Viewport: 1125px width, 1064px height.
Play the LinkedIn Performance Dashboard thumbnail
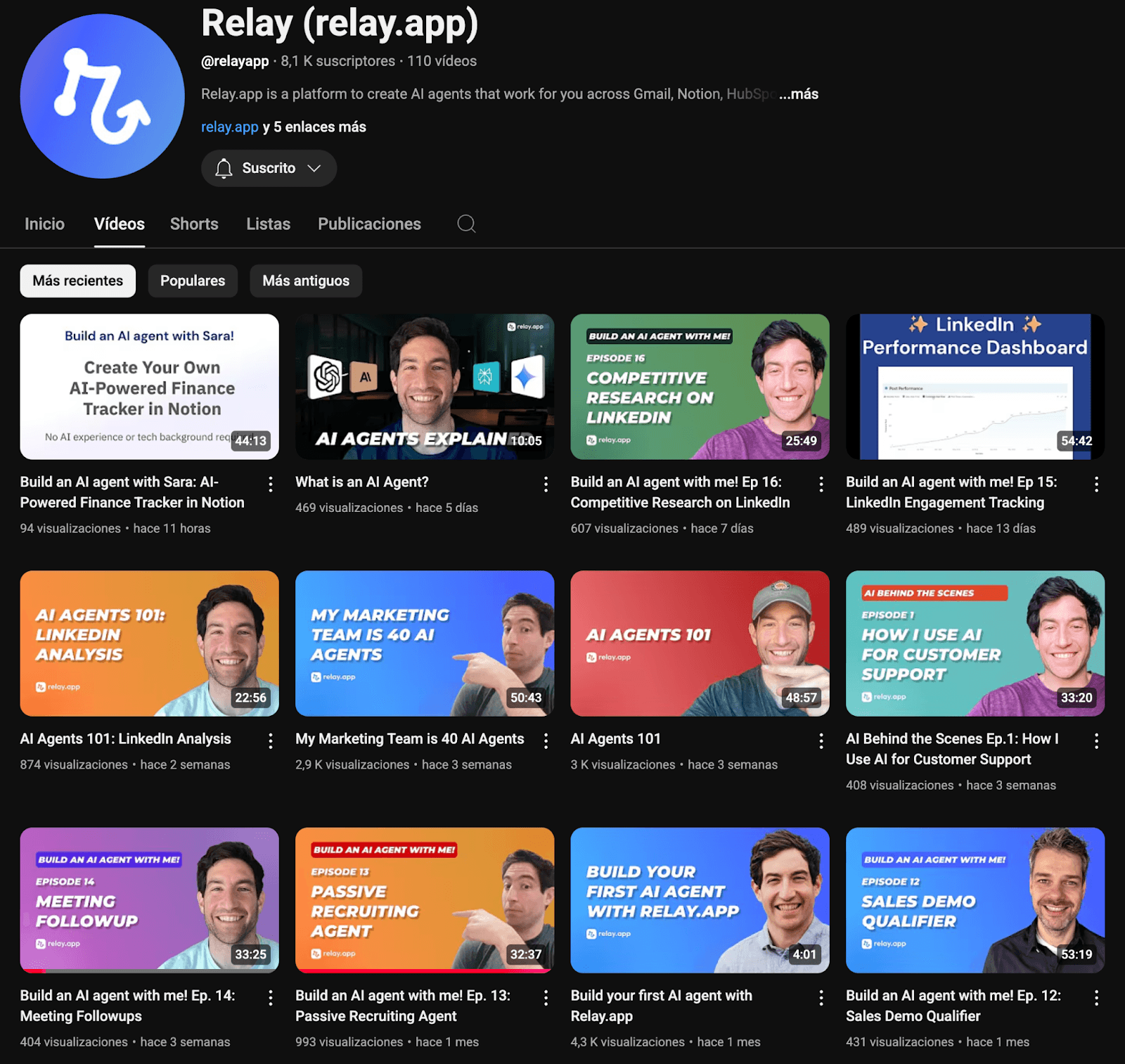(x=975, y=387)
